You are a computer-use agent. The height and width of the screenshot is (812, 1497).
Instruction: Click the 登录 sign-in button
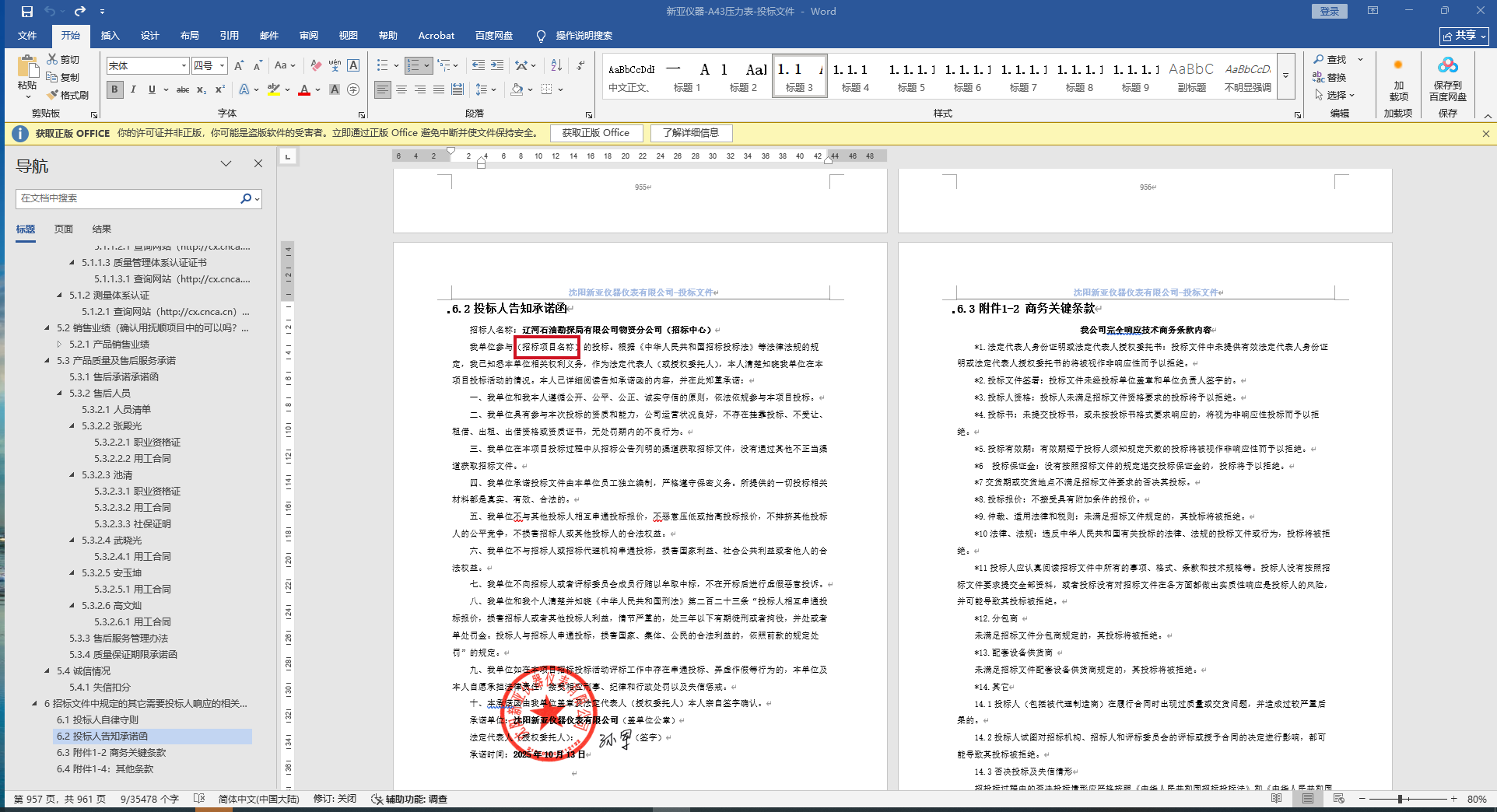[x=1330, y=12]
